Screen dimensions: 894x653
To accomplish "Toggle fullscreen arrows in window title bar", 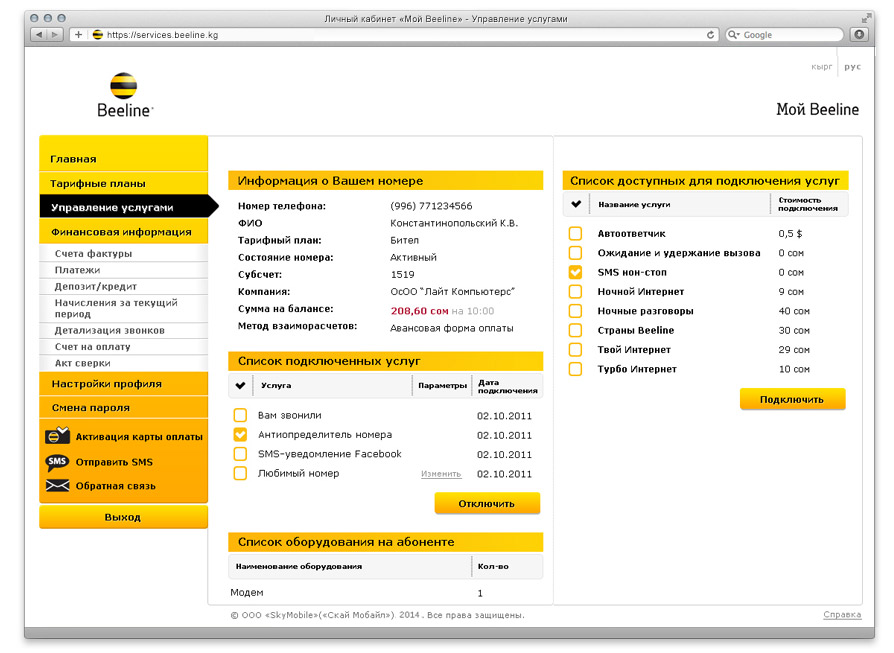I will click(866, 19).
